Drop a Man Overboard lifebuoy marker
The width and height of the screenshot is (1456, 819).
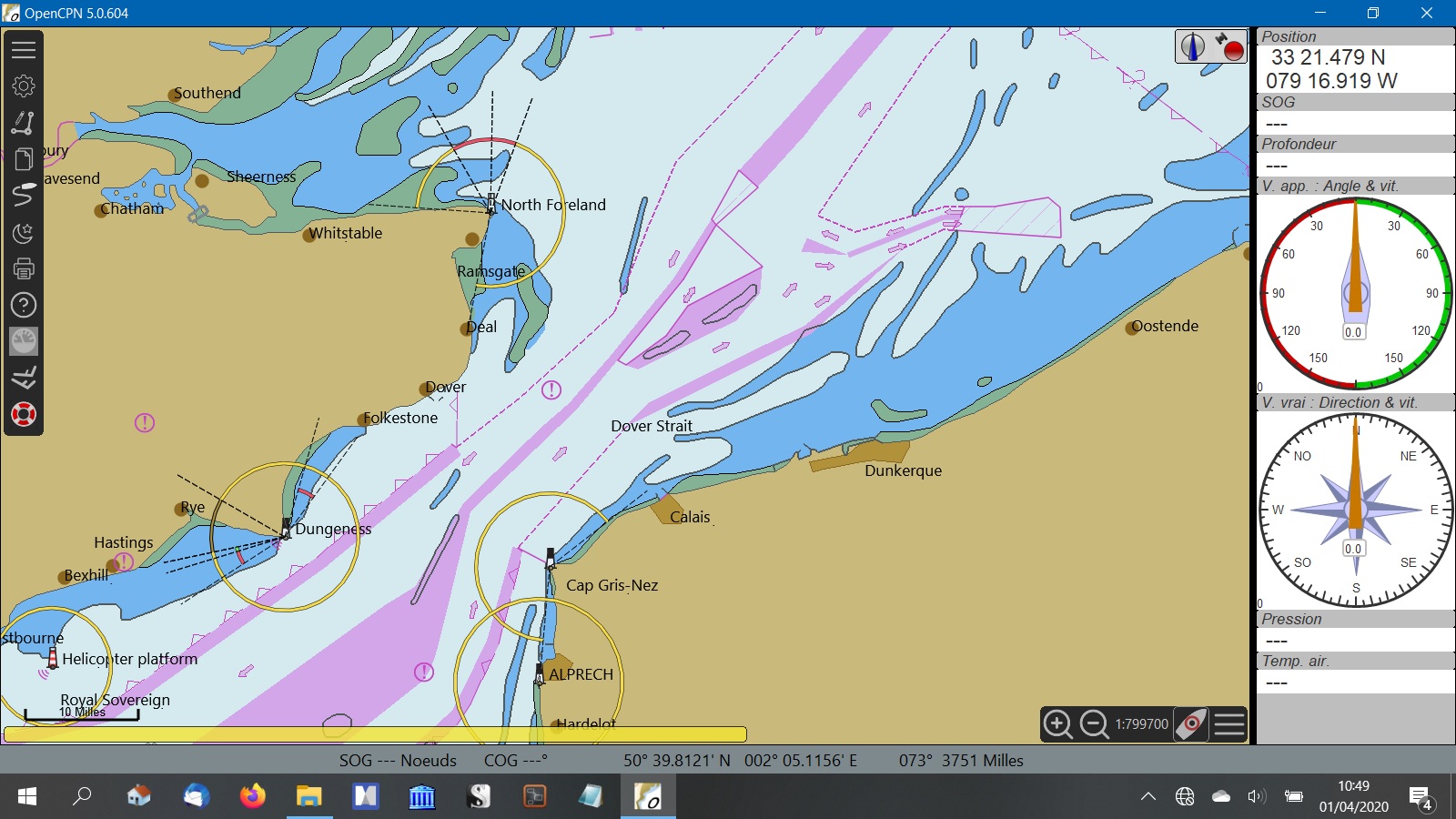24,415
